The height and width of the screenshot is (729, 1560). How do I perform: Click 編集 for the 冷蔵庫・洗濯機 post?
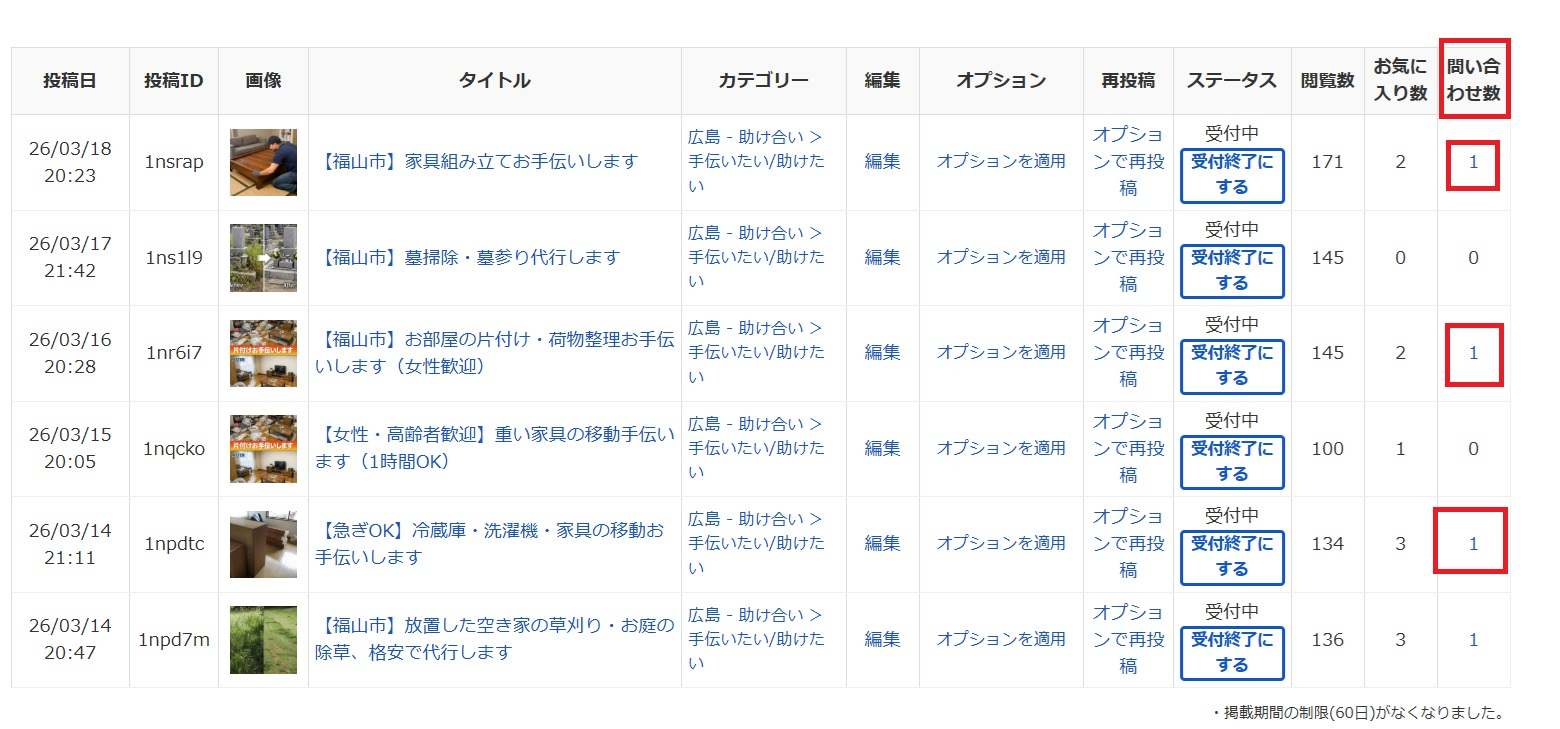point(882,543)
